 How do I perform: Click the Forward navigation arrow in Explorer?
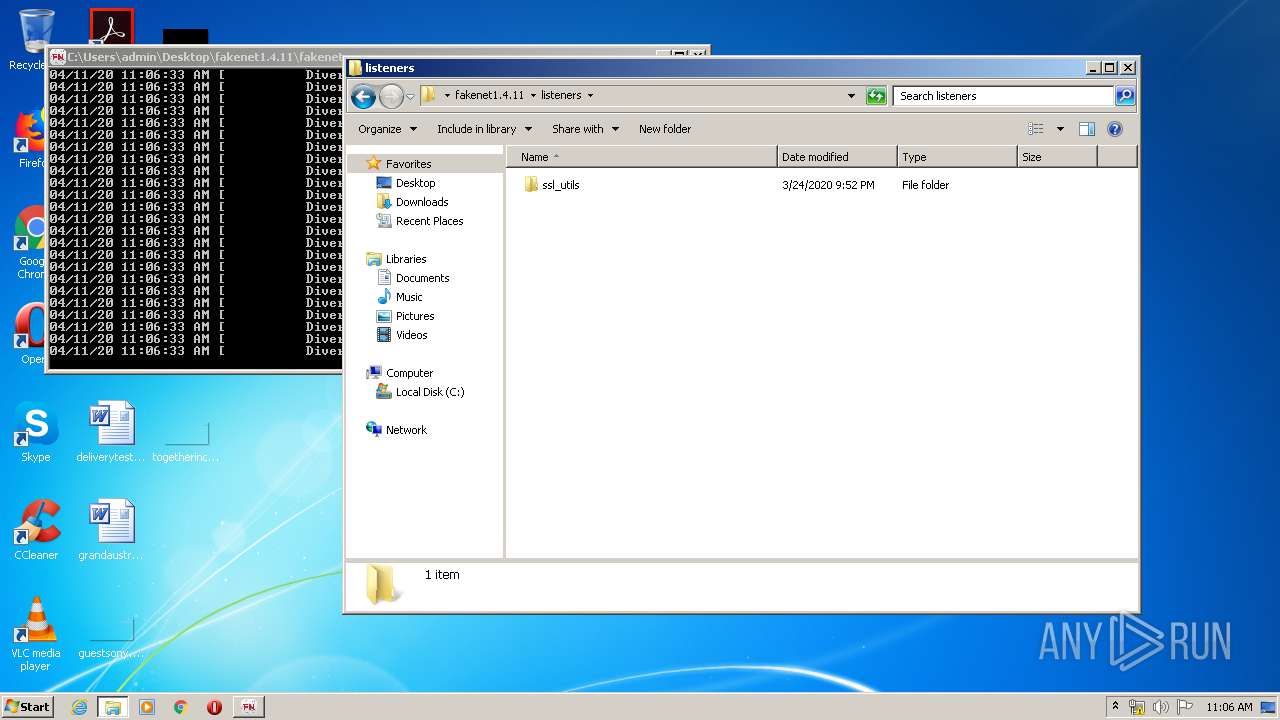point(391,96)
